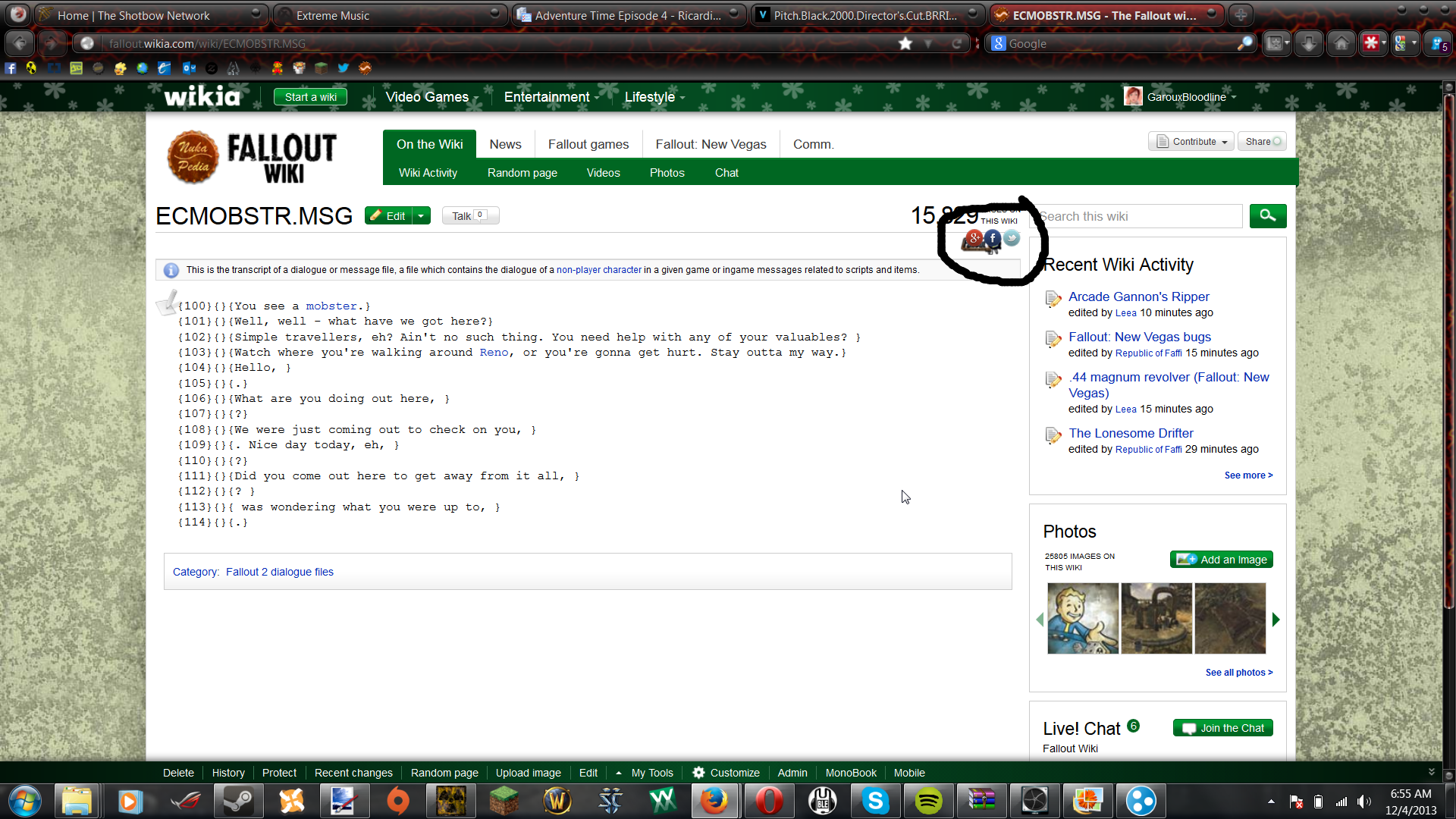Expand the My Tools menu
This screenshot has height=819, width=1456.
click(x=645, y=773)
